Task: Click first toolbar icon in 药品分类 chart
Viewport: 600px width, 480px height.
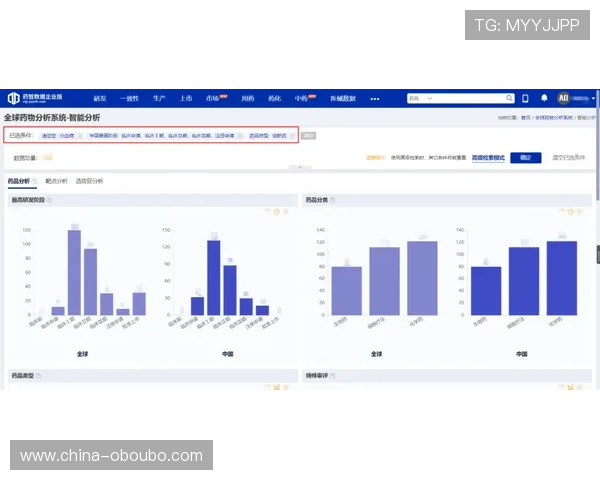Action: click(x=561, y=211)
